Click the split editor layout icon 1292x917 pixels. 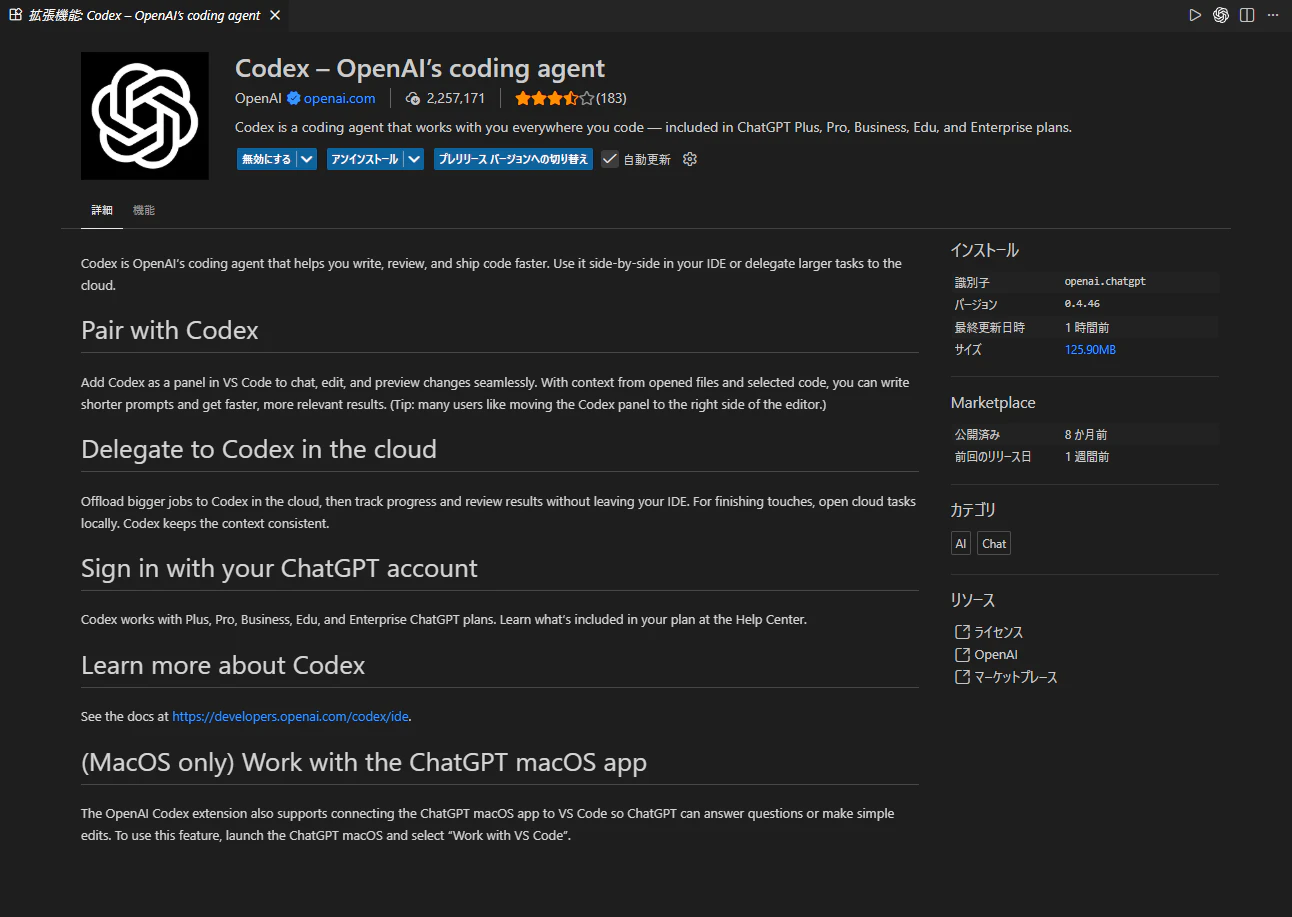tap(1247, 15)
